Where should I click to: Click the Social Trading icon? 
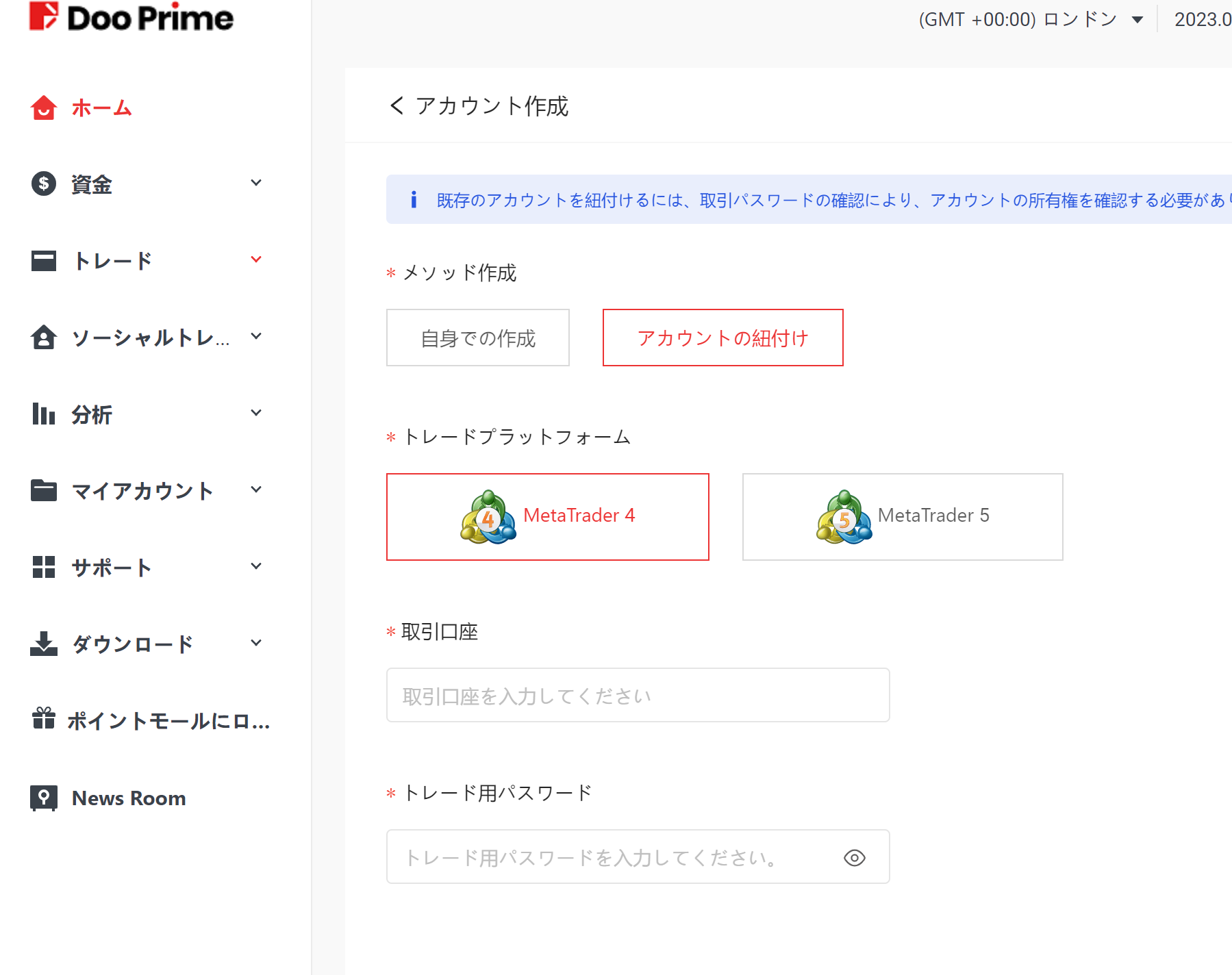[44, 337]
